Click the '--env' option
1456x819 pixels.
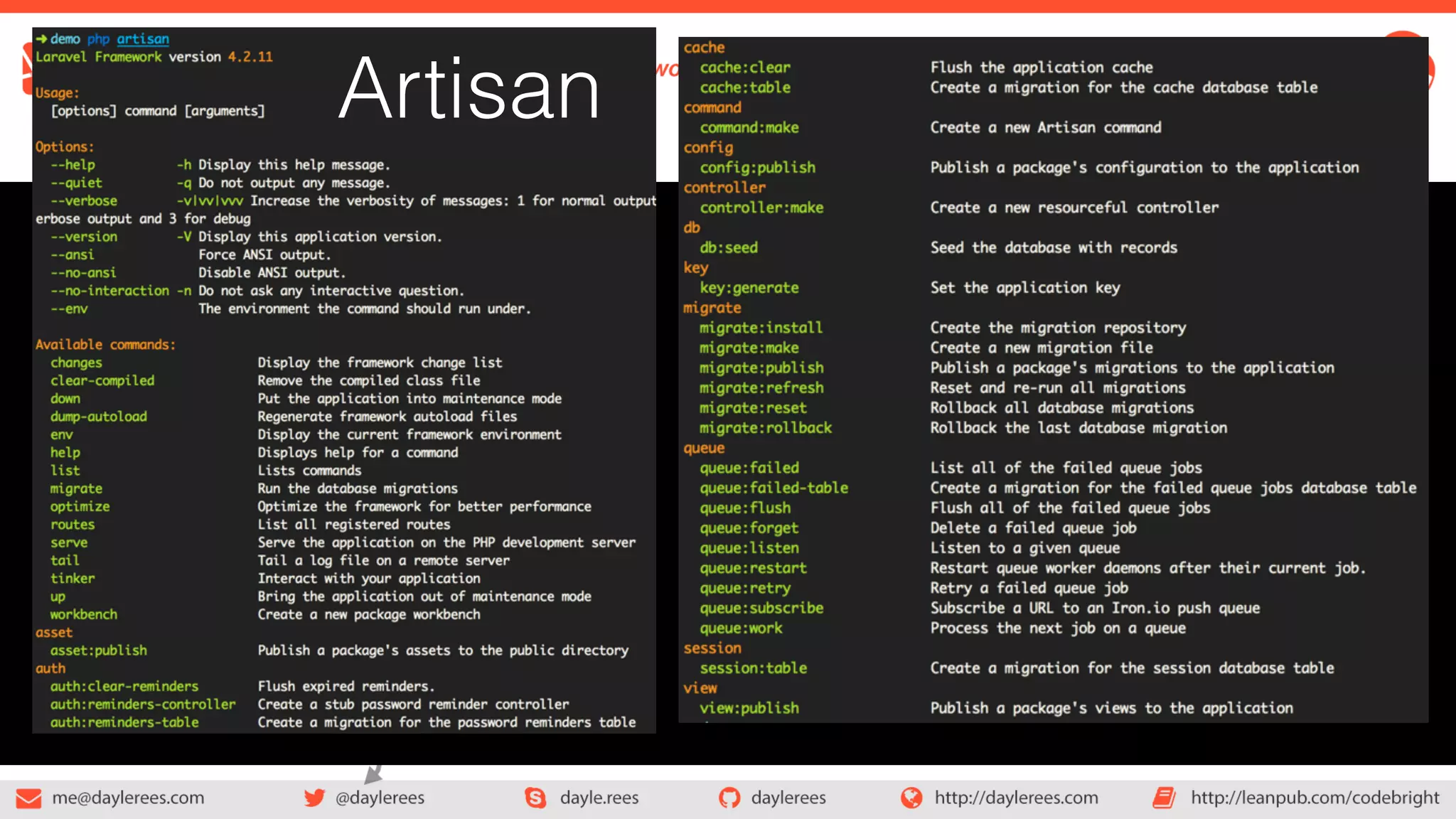69,309
